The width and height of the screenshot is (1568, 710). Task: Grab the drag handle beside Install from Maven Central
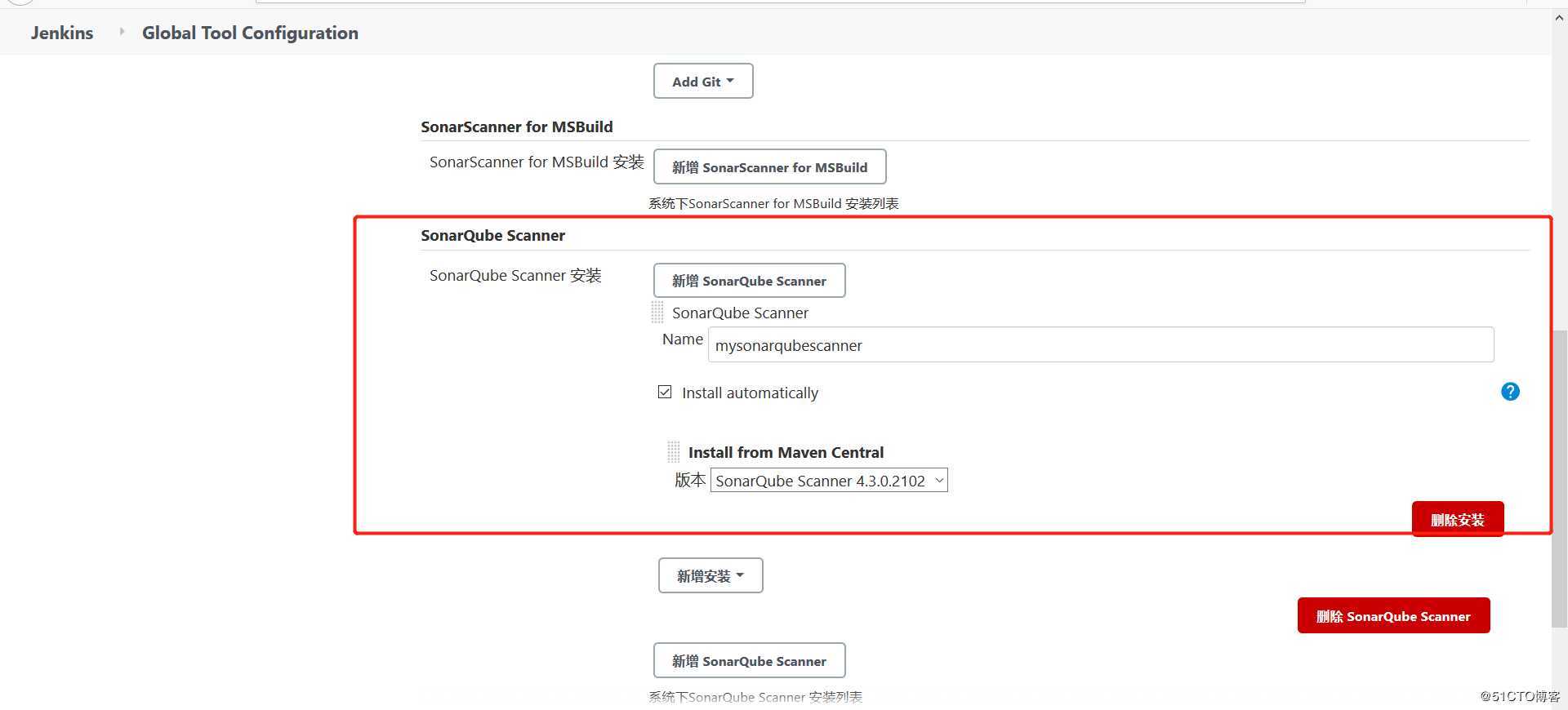coord(674,451)
